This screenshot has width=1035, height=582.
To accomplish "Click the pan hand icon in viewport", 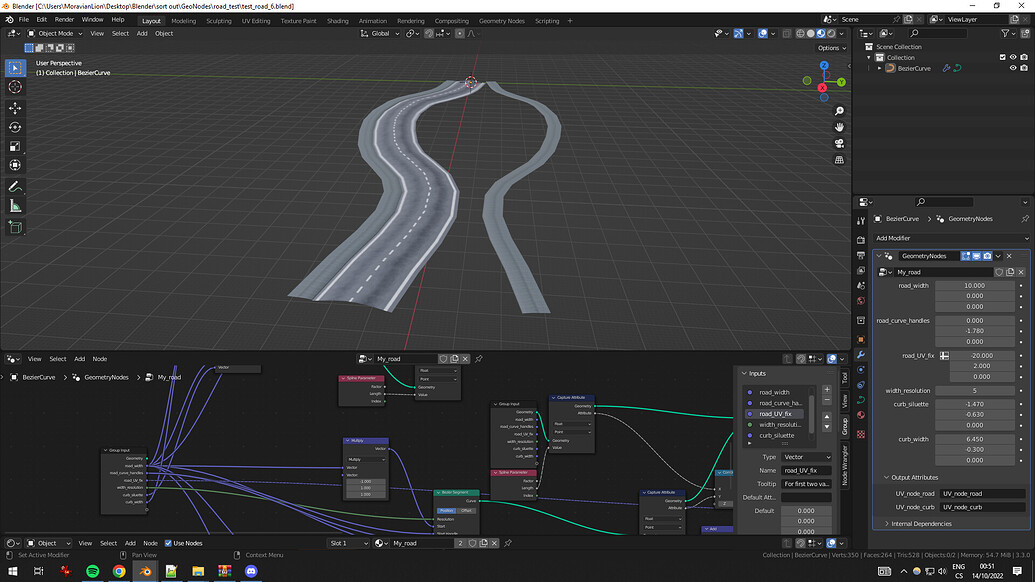I will (x=839, y=127).
